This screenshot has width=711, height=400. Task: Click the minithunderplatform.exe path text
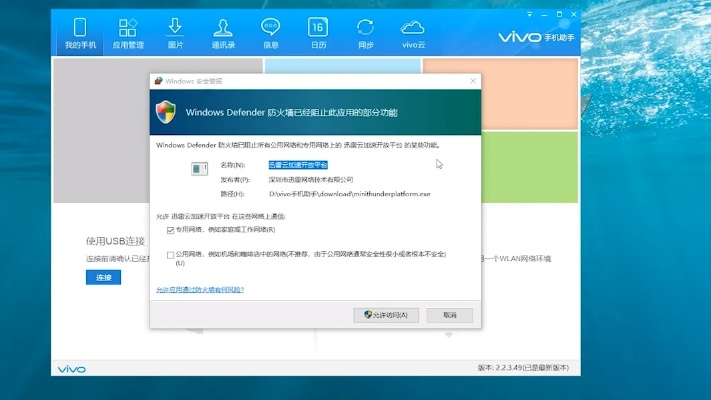350,194
